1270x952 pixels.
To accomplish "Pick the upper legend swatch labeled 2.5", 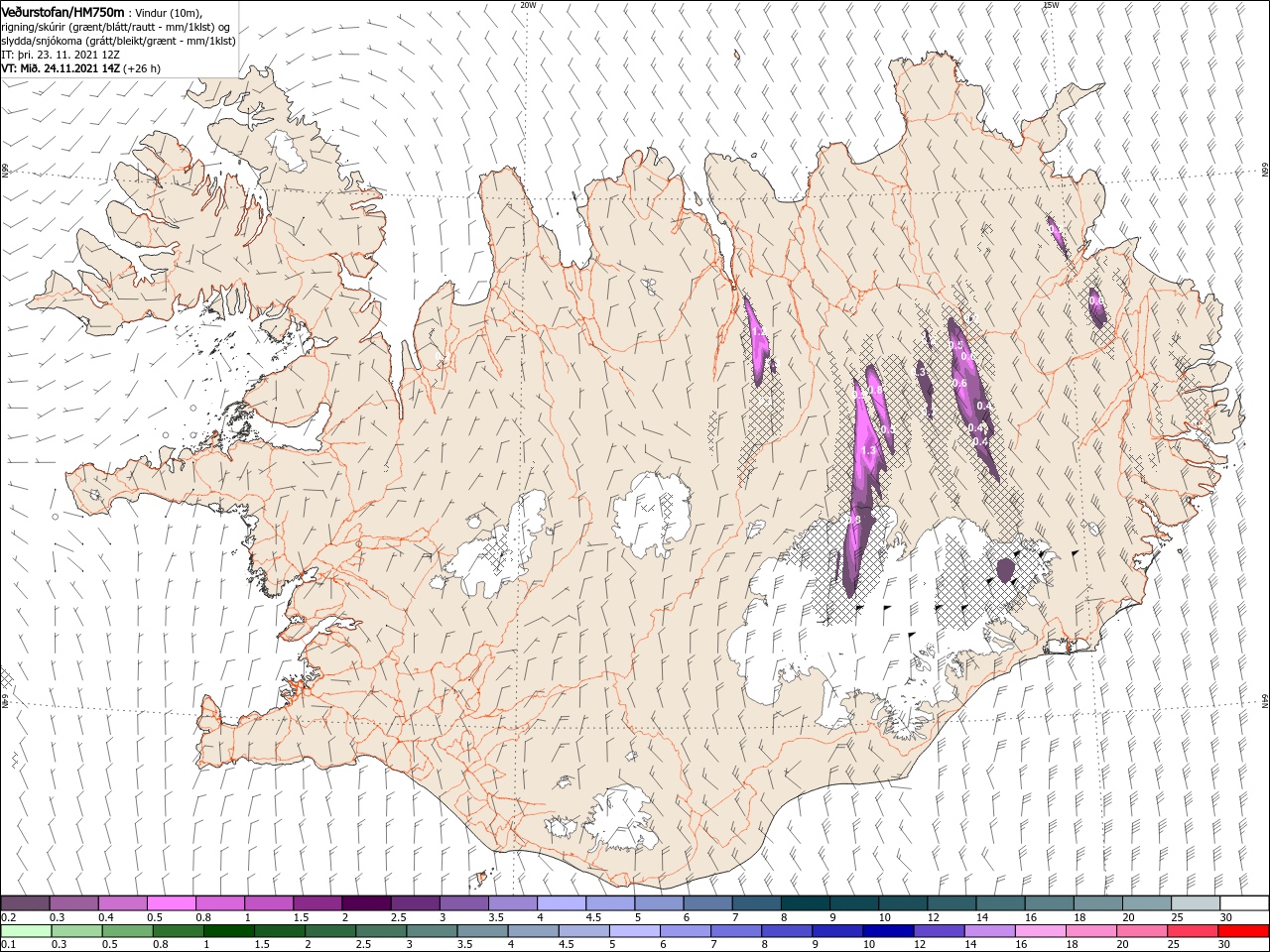I will click(x=415, y=902).
